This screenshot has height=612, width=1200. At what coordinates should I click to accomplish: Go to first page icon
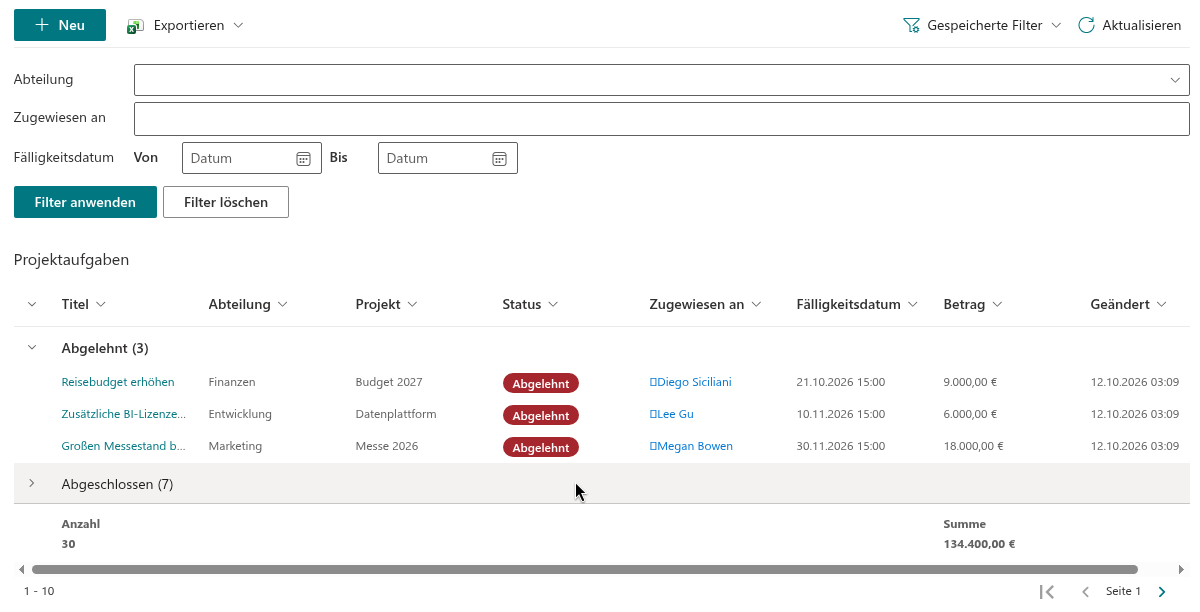coord(1047,592)
